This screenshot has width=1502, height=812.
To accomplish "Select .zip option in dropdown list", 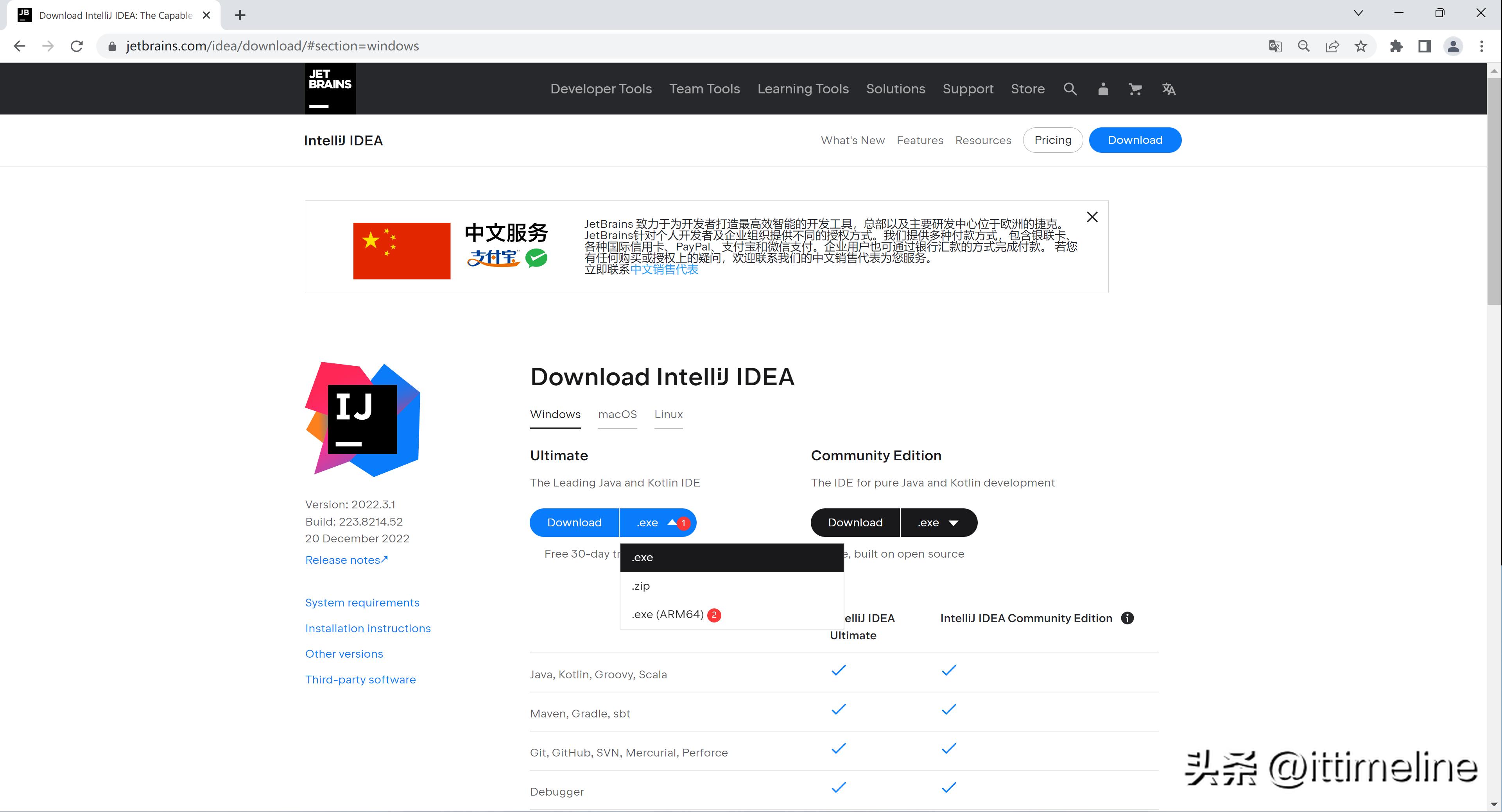I will click(x=732, y=586).
